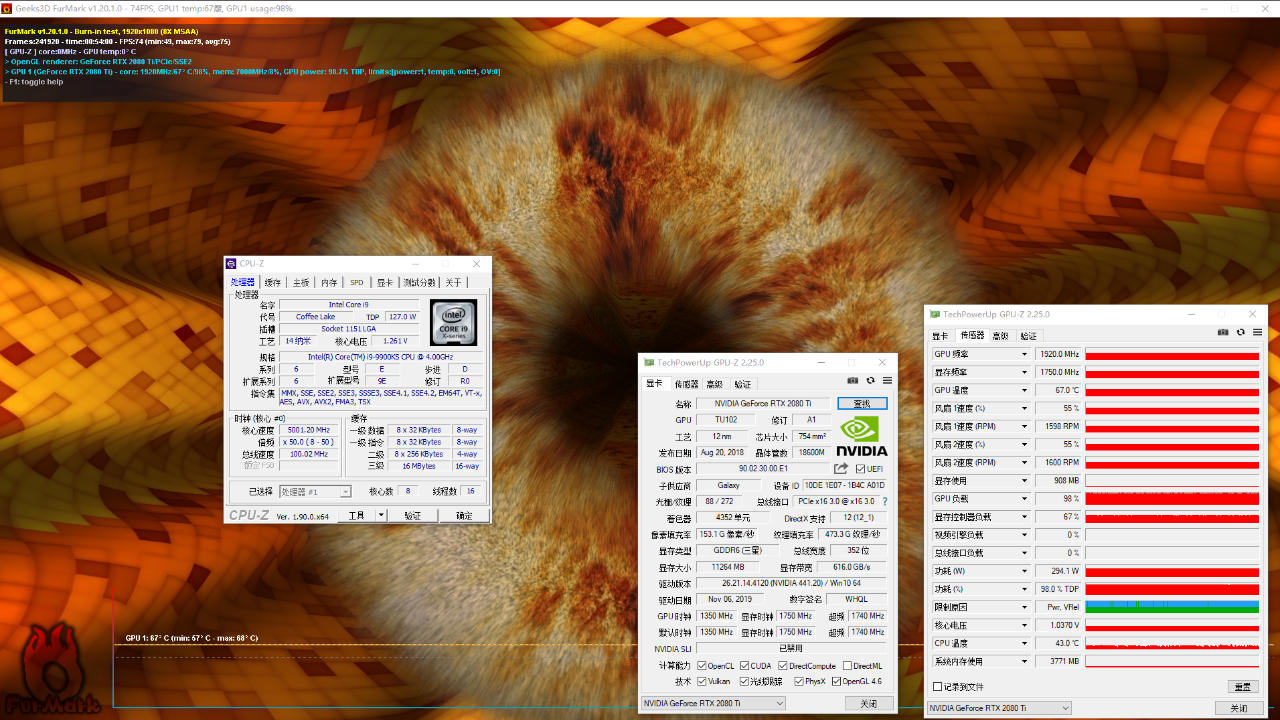
Task: Click the BIOS export share icon
Action: 841,468
